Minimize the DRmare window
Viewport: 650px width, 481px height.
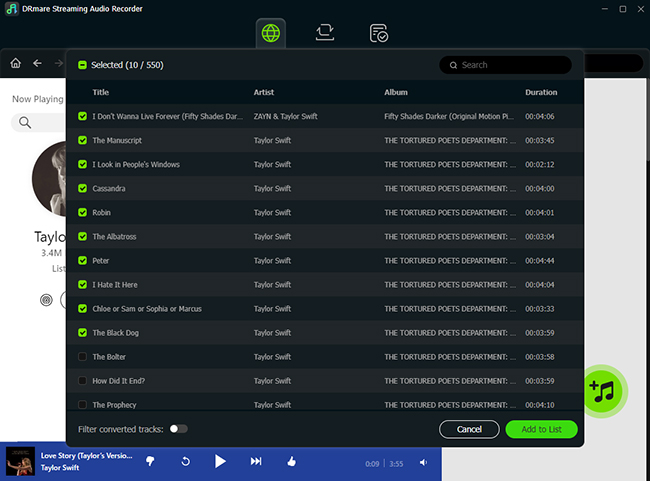click(605, 9)
